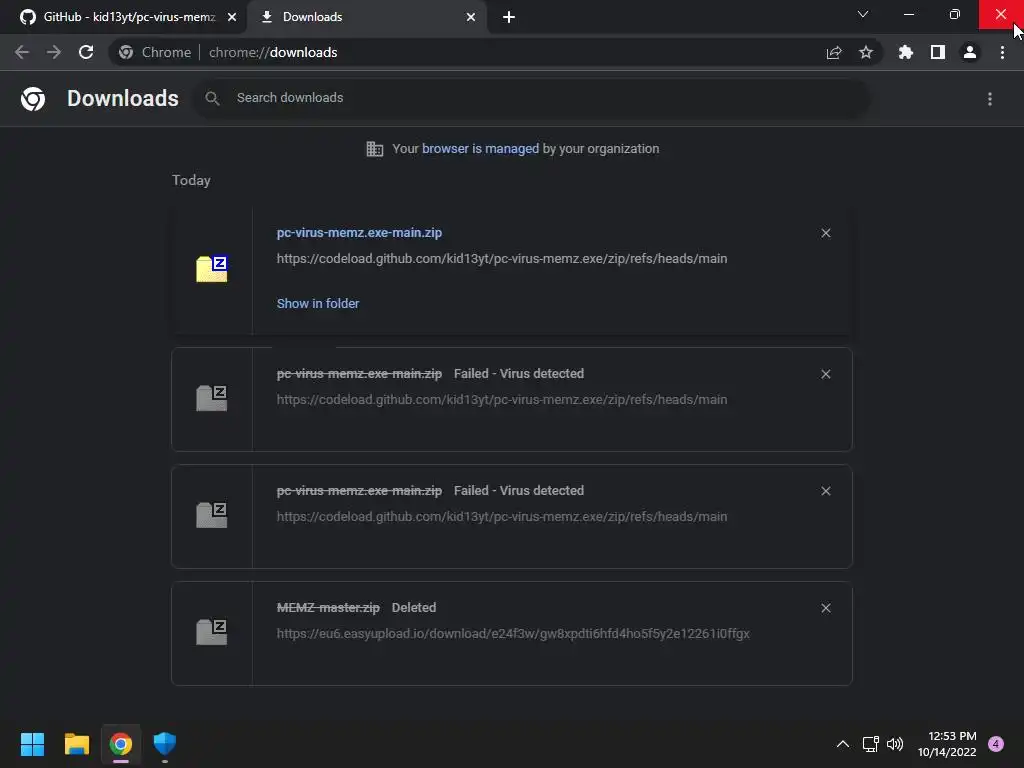Click the Chrome taskbar icon
The height and width of the screenshot is (768, 1024).
tap(121, 744)
